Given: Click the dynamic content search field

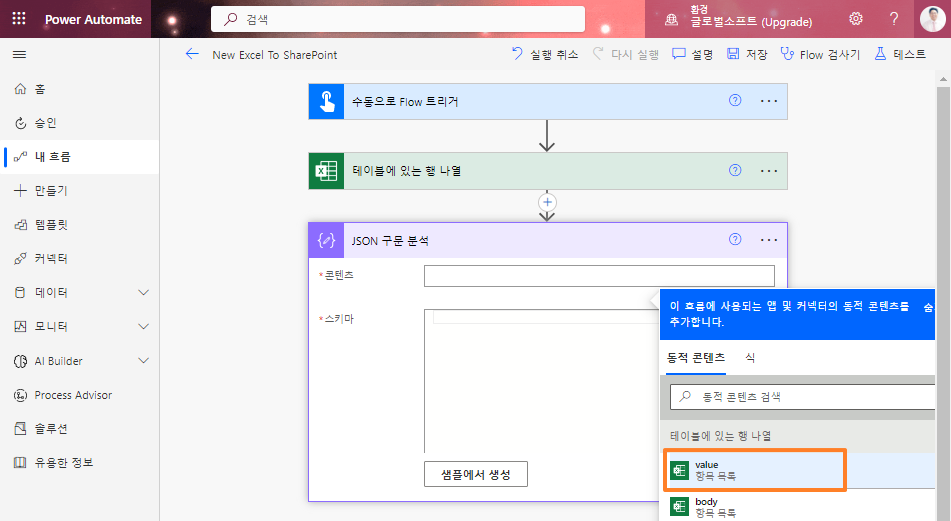Looking at the screenshot, I should (804, 397).
